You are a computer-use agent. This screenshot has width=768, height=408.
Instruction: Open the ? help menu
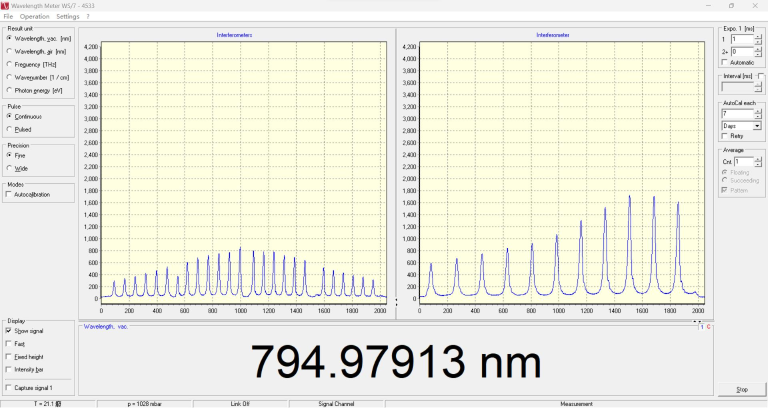[x=88, y=16]
